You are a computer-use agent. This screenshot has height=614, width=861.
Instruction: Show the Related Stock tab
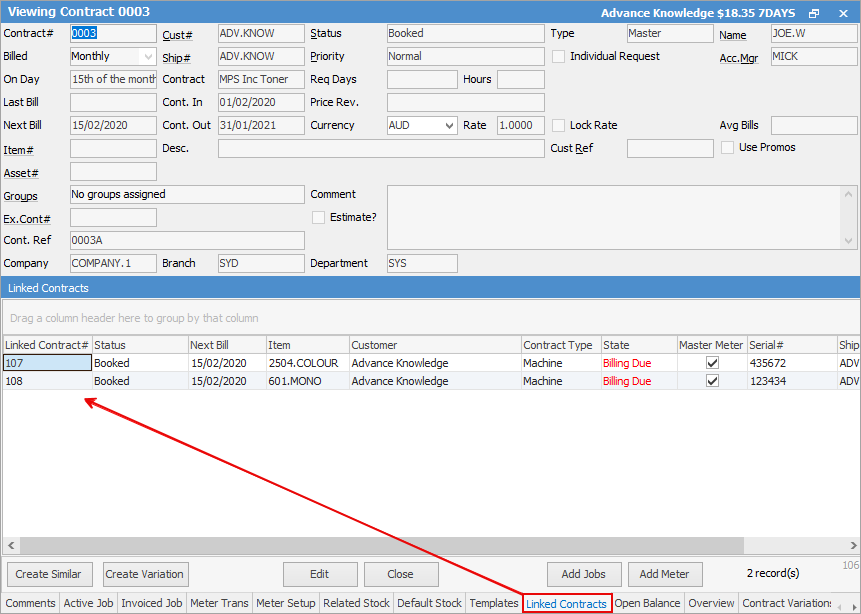[356, 603]
